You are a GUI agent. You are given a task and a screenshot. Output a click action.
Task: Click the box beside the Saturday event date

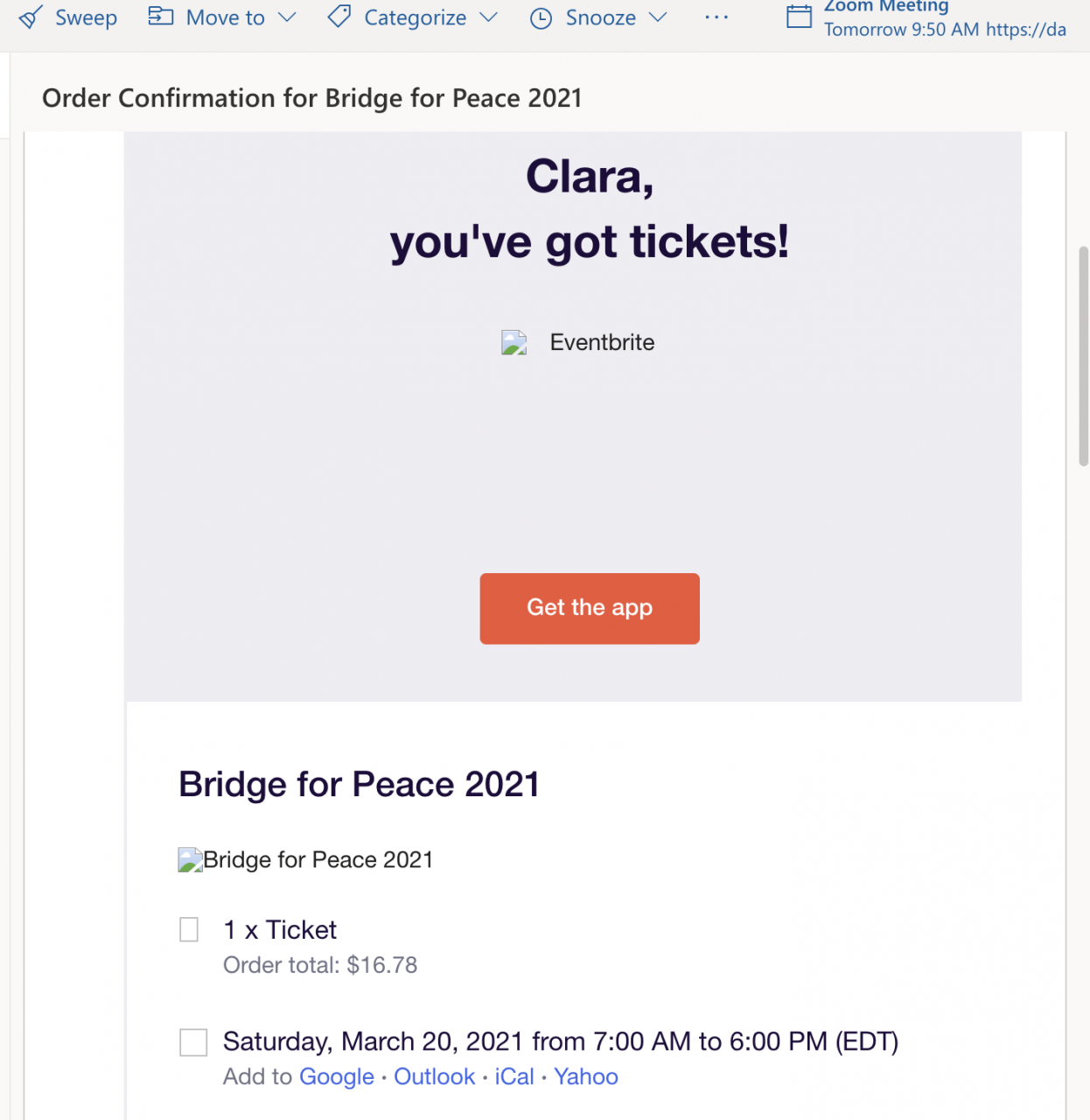tap(193, 1042)
